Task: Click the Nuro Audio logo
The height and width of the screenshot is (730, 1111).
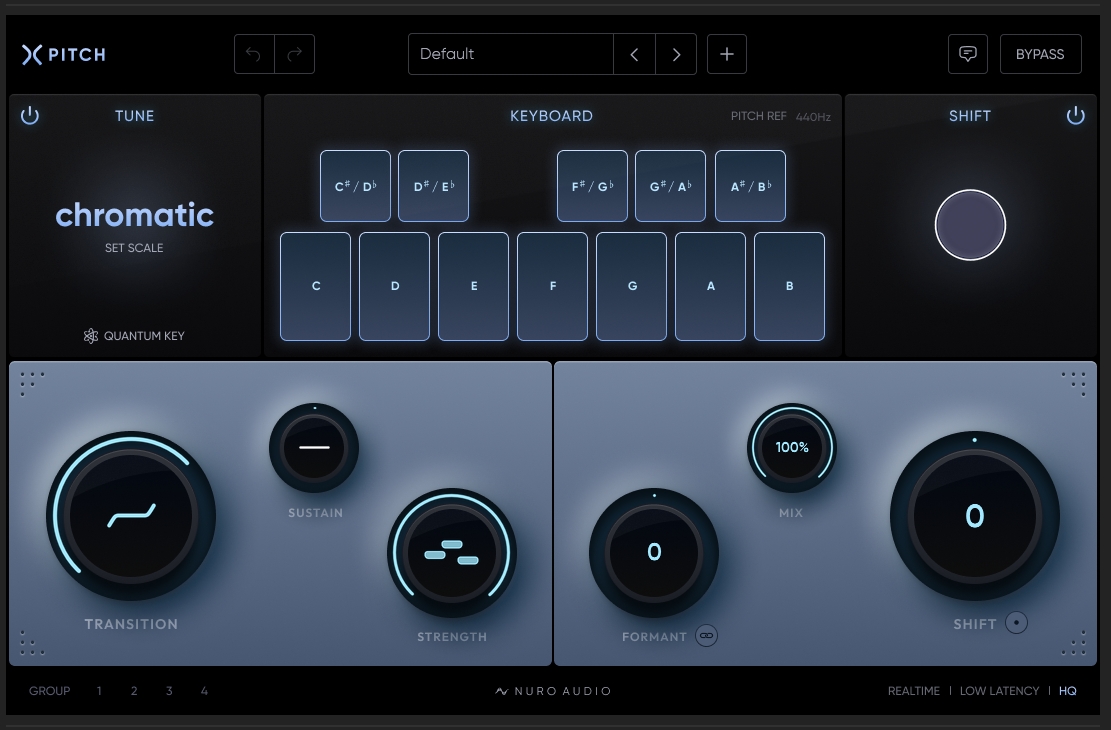Action: 553,691
